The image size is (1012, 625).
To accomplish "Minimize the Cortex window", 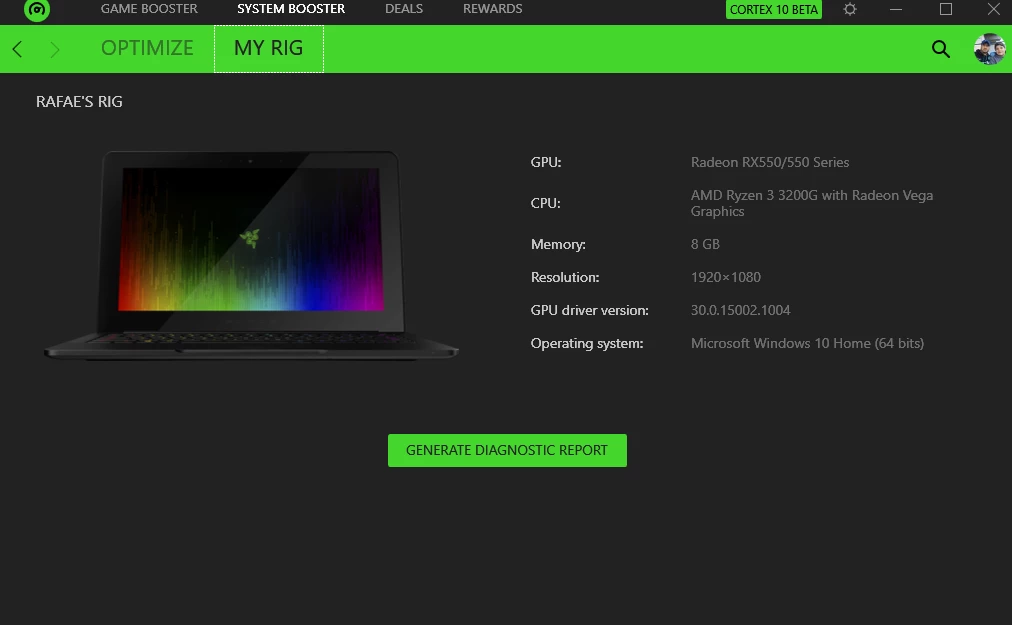I will (x=896, y=9).
